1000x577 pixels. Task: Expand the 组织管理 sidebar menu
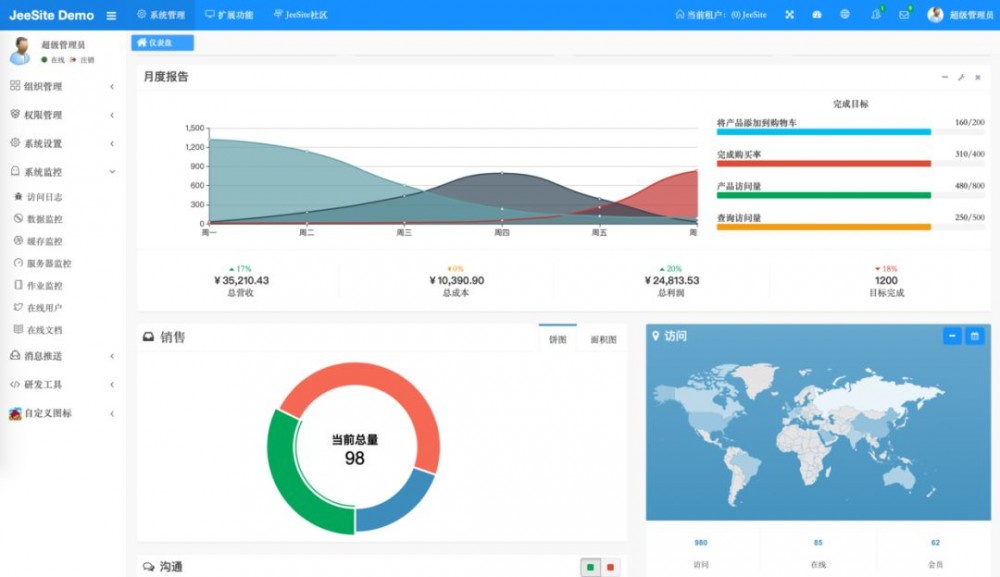coord(55,86)
